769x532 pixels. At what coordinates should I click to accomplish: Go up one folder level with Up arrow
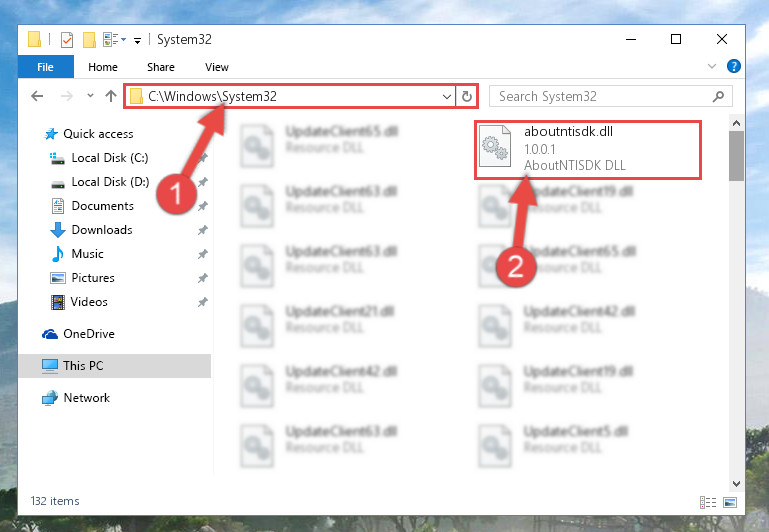click(x=111, y=96)
